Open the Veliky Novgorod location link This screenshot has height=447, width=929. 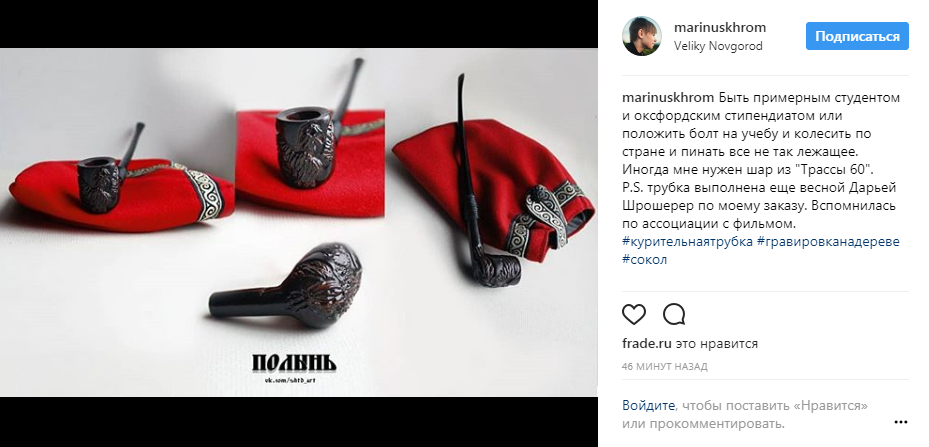tap(718, 46)
